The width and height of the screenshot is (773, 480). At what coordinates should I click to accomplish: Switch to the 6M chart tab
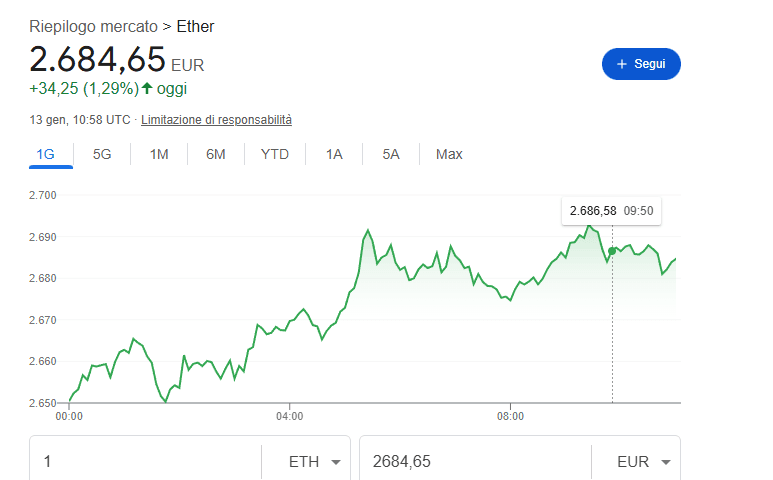pyautogui.click(x=216, y=154)
